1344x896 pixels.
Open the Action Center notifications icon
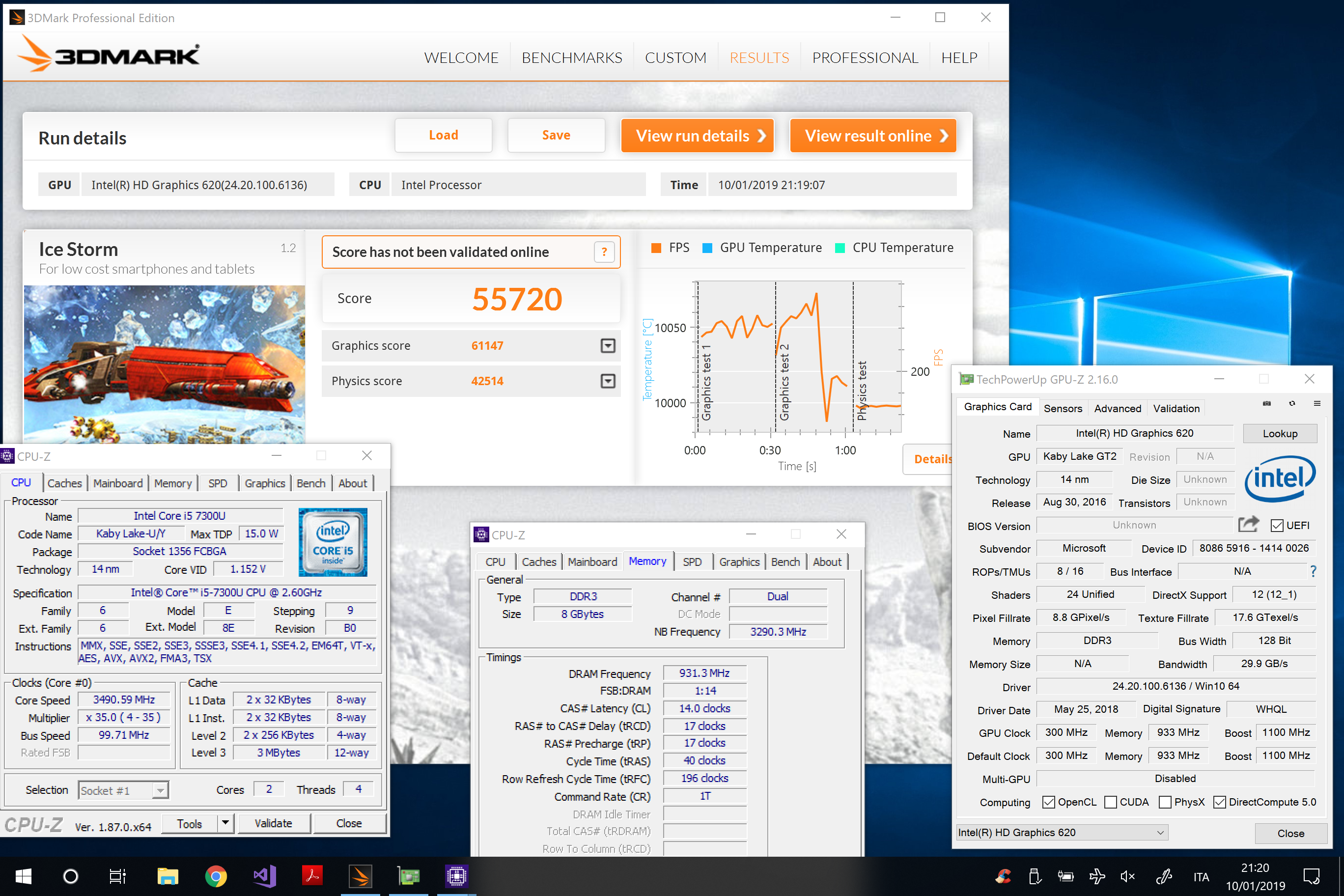click(1312, 876)
